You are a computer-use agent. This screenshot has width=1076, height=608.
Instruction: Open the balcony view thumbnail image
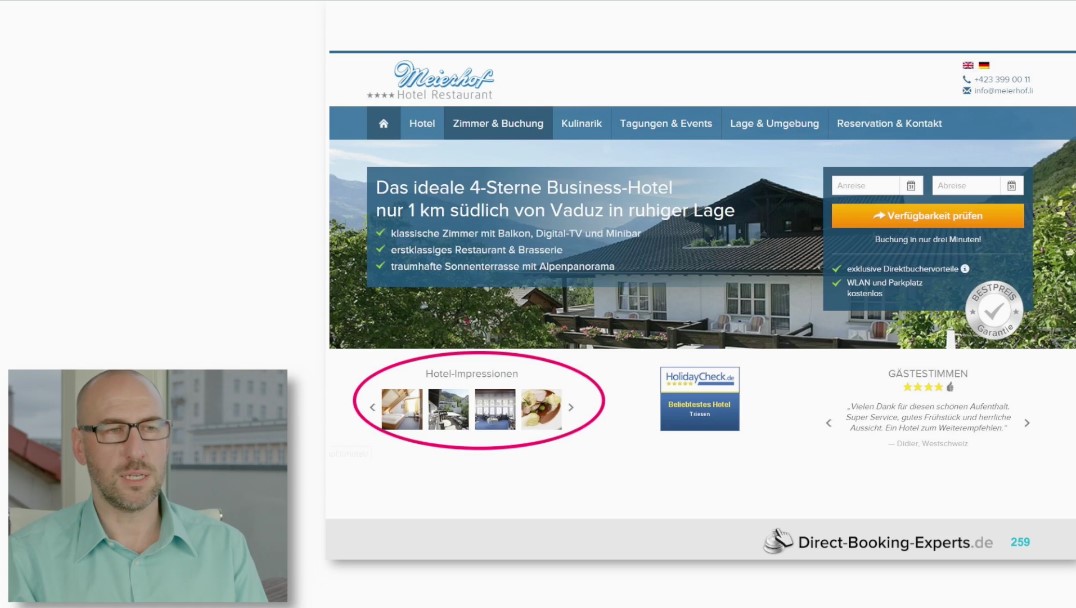click(448, 409)
